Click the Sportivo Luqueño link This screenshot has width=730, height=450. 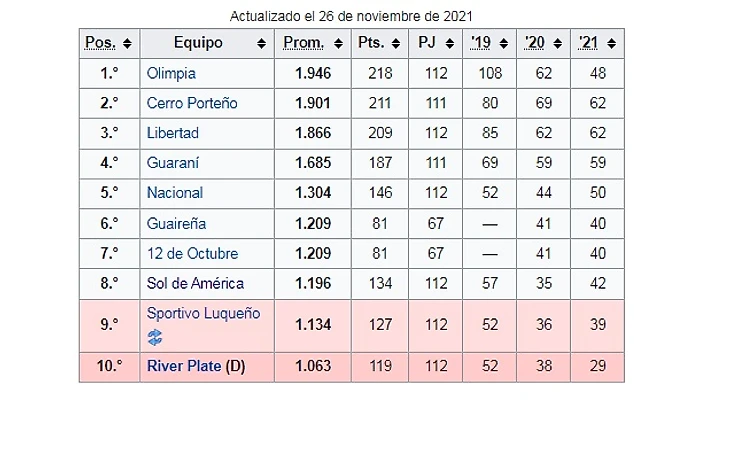(x=203, y=313)
